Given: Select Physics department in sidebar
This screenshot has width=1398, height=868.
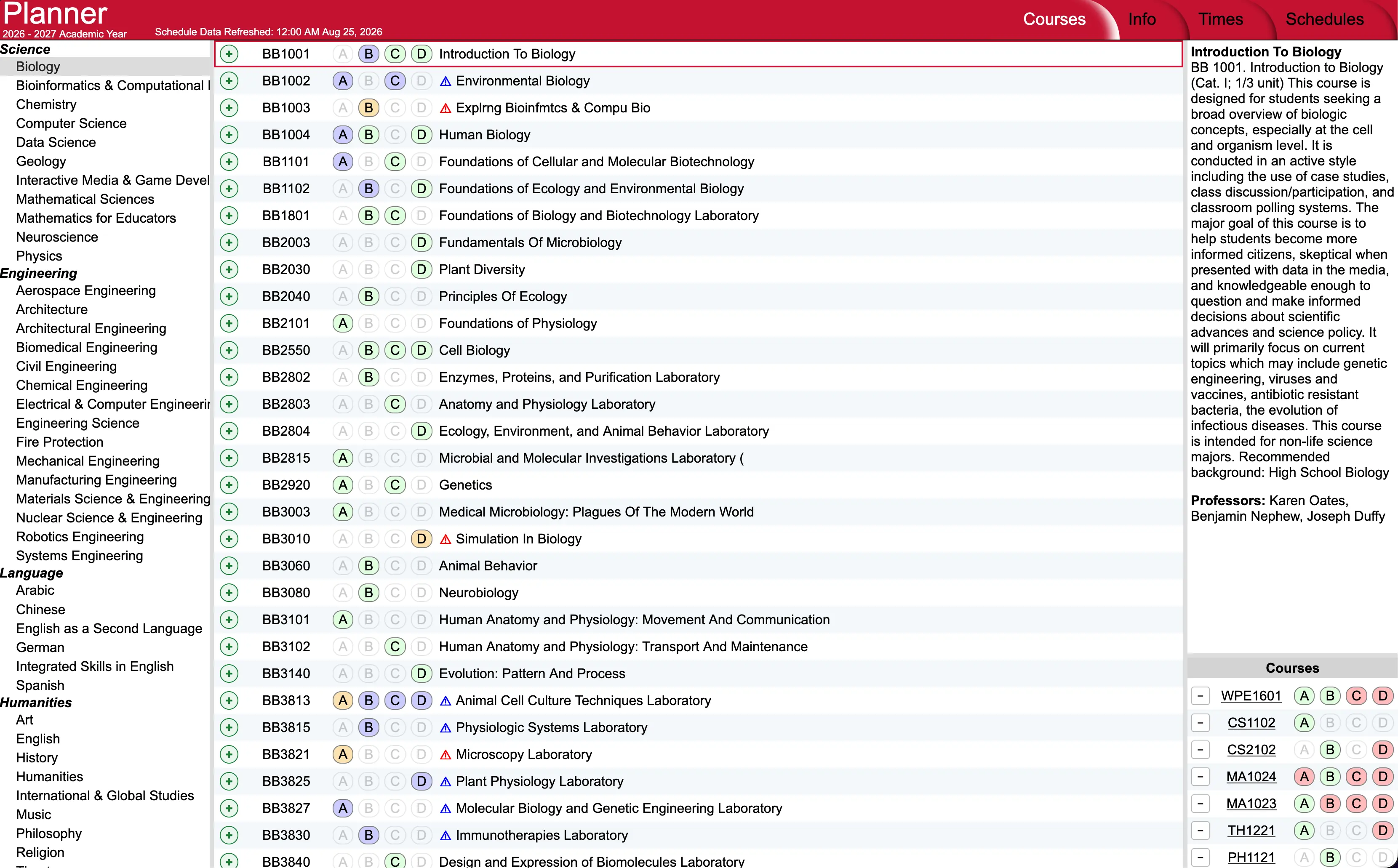Looking at the screenshot, I should pos(39,256).
